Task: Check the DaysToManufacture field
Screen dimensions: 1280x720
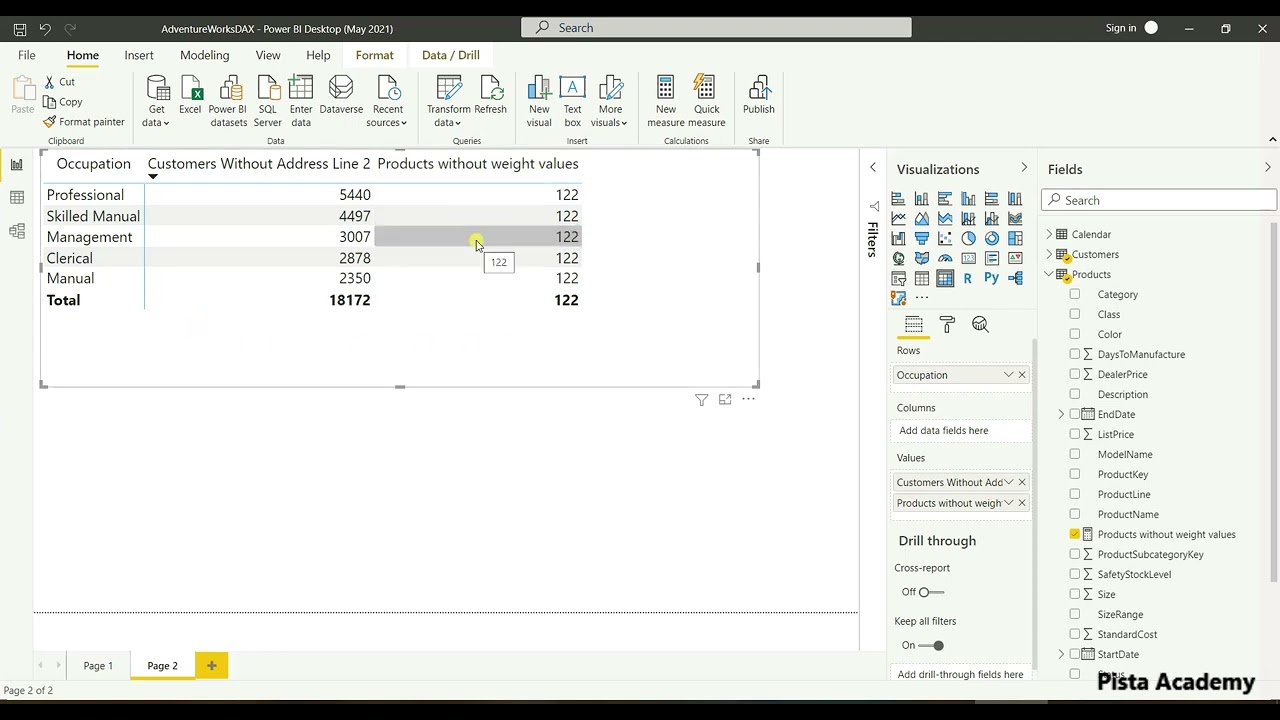Action: 1075,354
